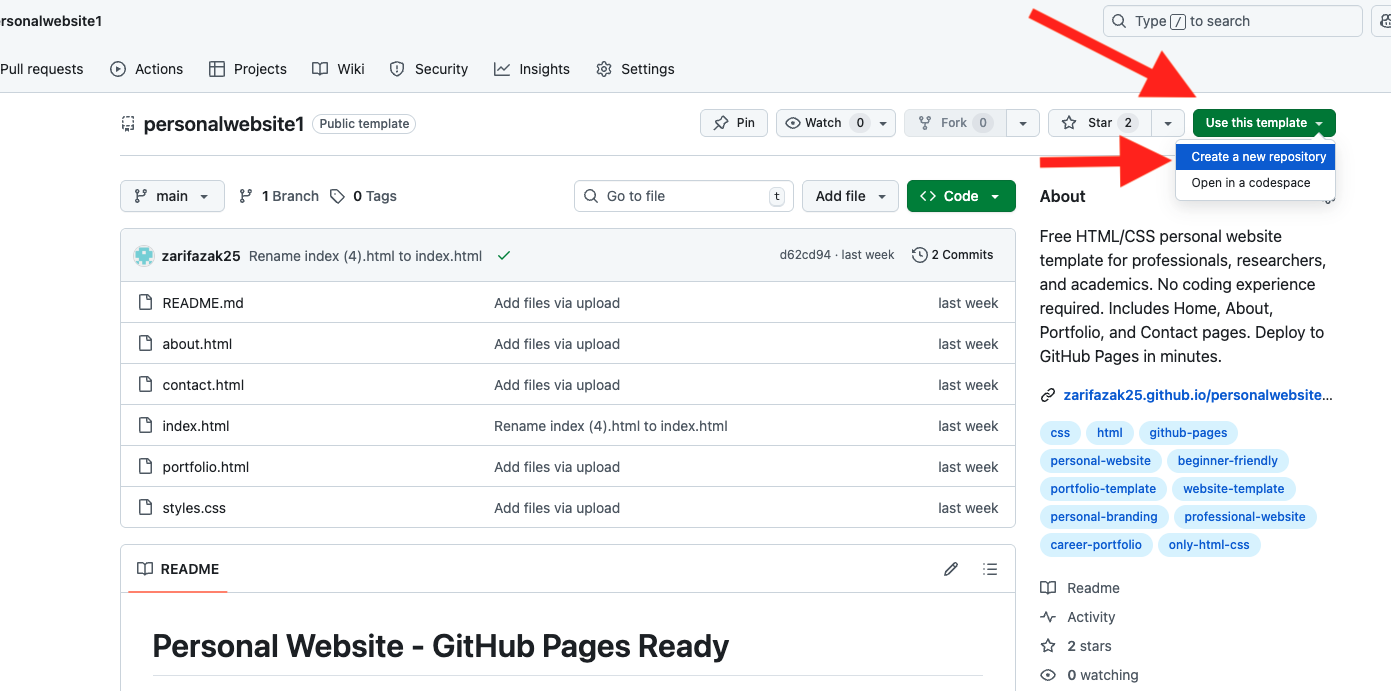Click the "Type / to search" field
This screenshot has height=691, width=1391.
(1232, 20)
